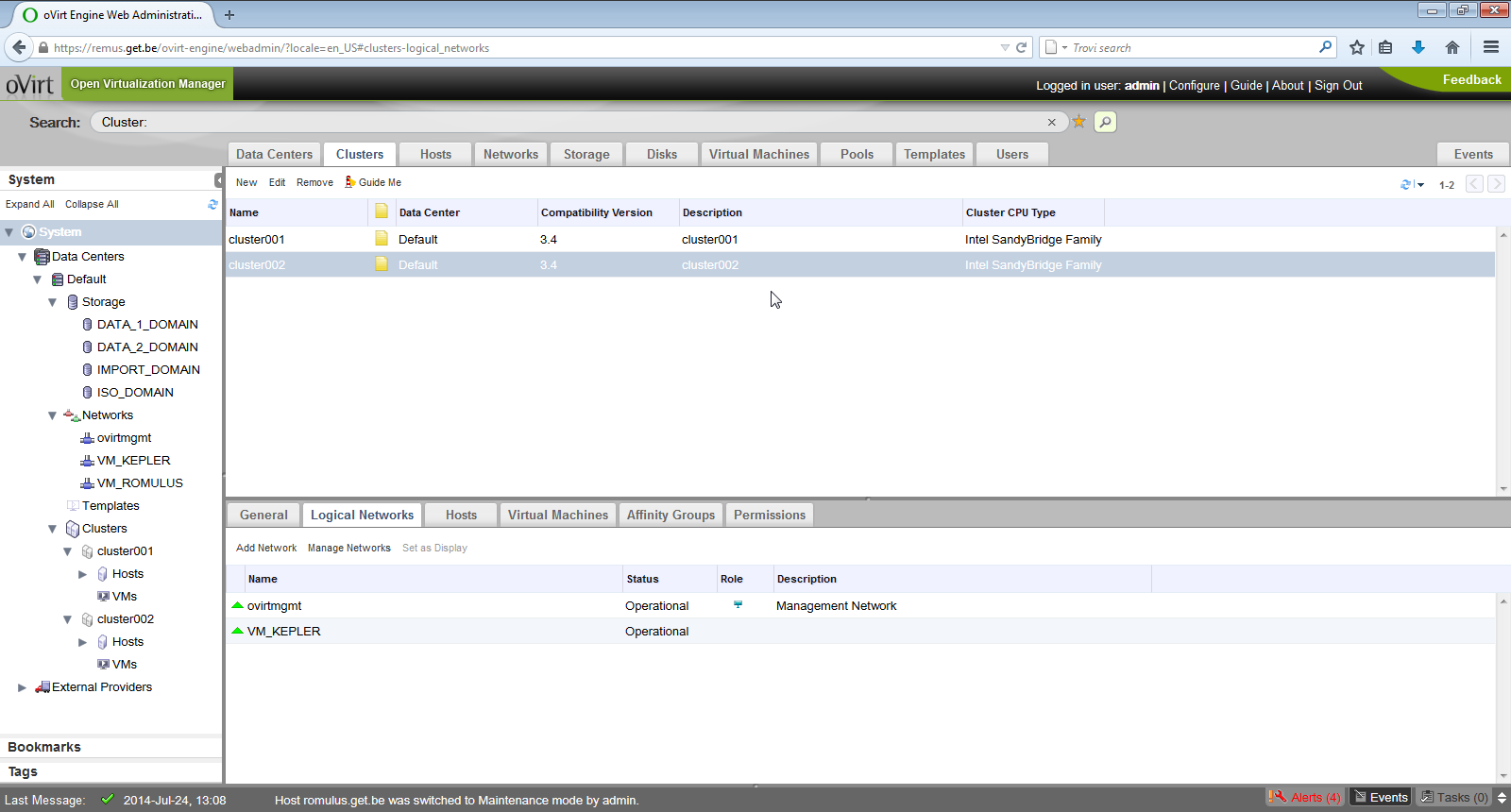This screenshot has width=1511, height=812.
Task: Click the refresh icon in System tree panel
Action: pos(212,204)
